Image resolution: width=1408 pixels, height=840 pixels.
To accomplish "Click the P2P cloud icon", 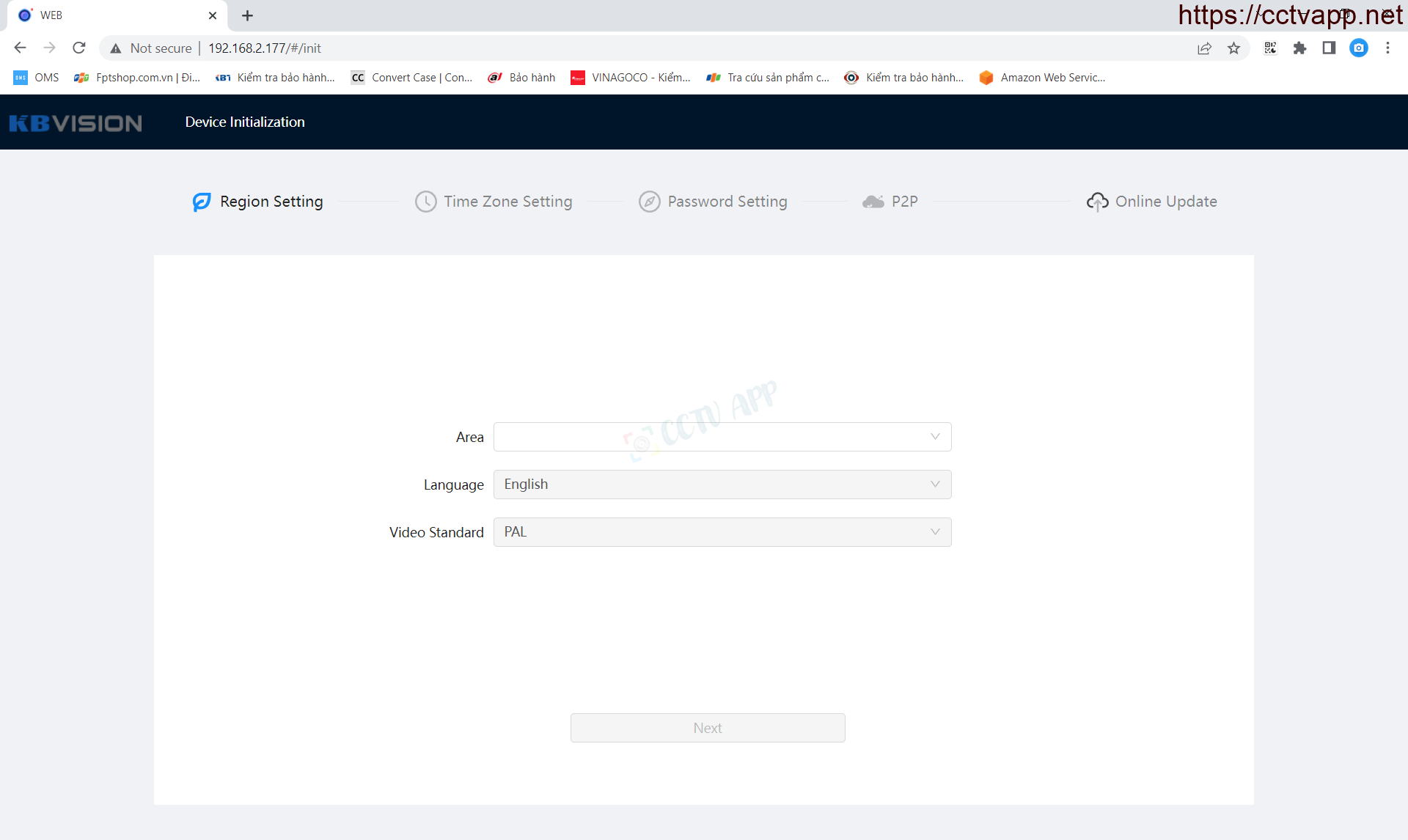I will click(x=873, y=202).
